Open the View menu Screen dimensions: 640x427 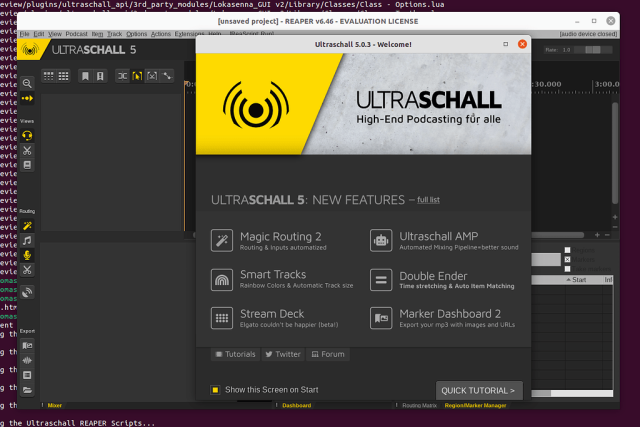[x=55, y=34]
